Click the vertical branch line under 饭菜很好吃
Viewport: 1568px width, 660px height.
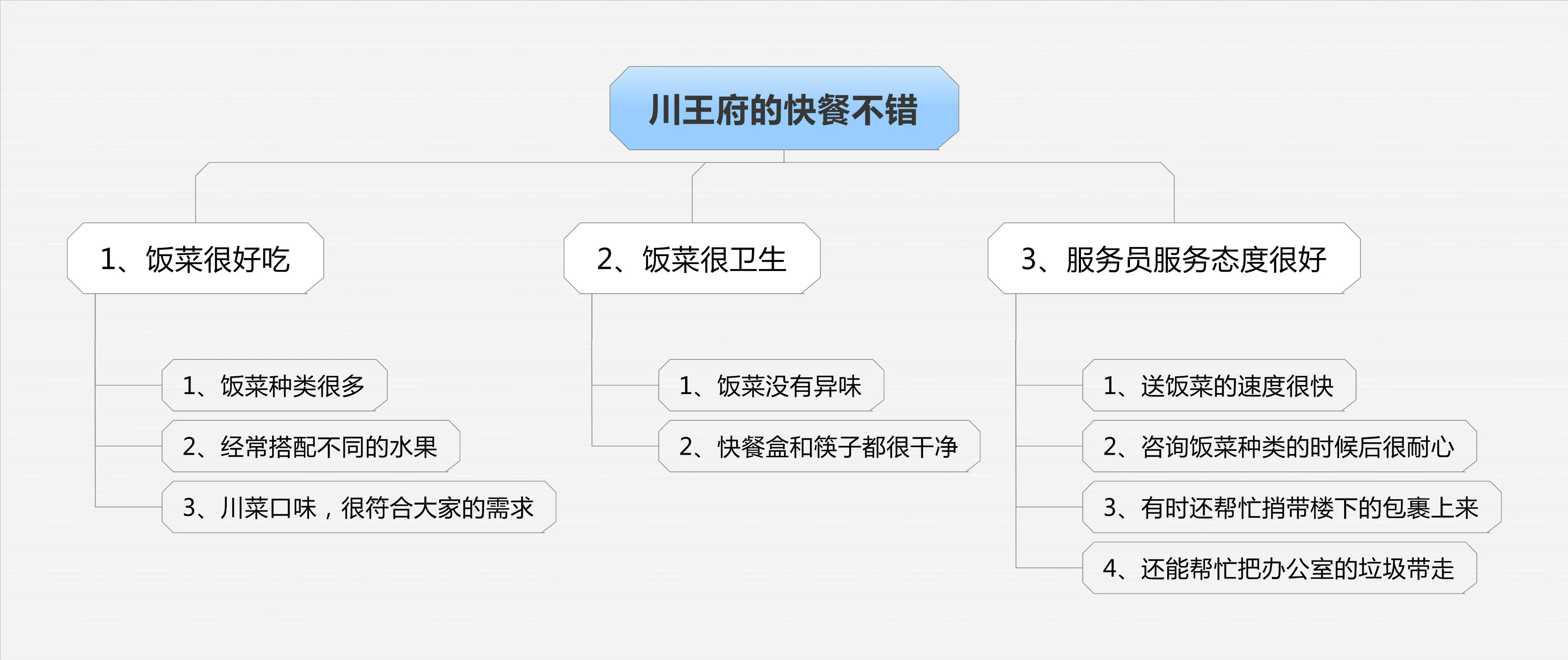point(96,400)
